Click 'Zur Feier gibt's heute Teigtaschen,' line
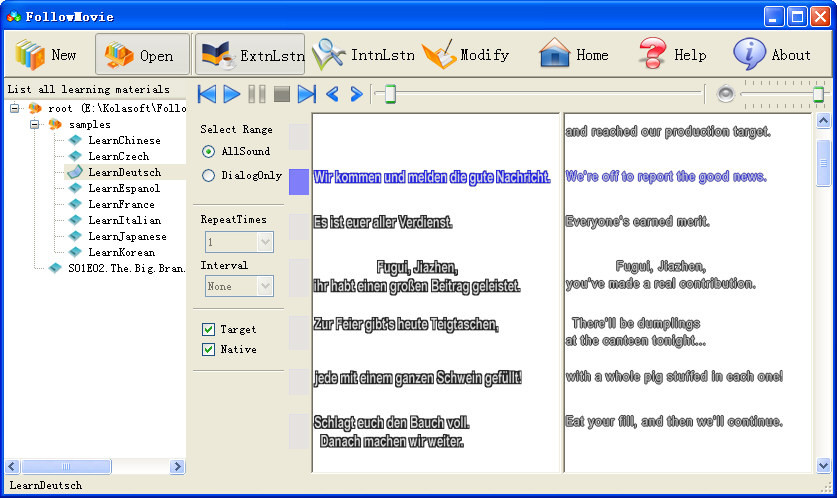Screen dimensions: 837x498 (406, 324)
